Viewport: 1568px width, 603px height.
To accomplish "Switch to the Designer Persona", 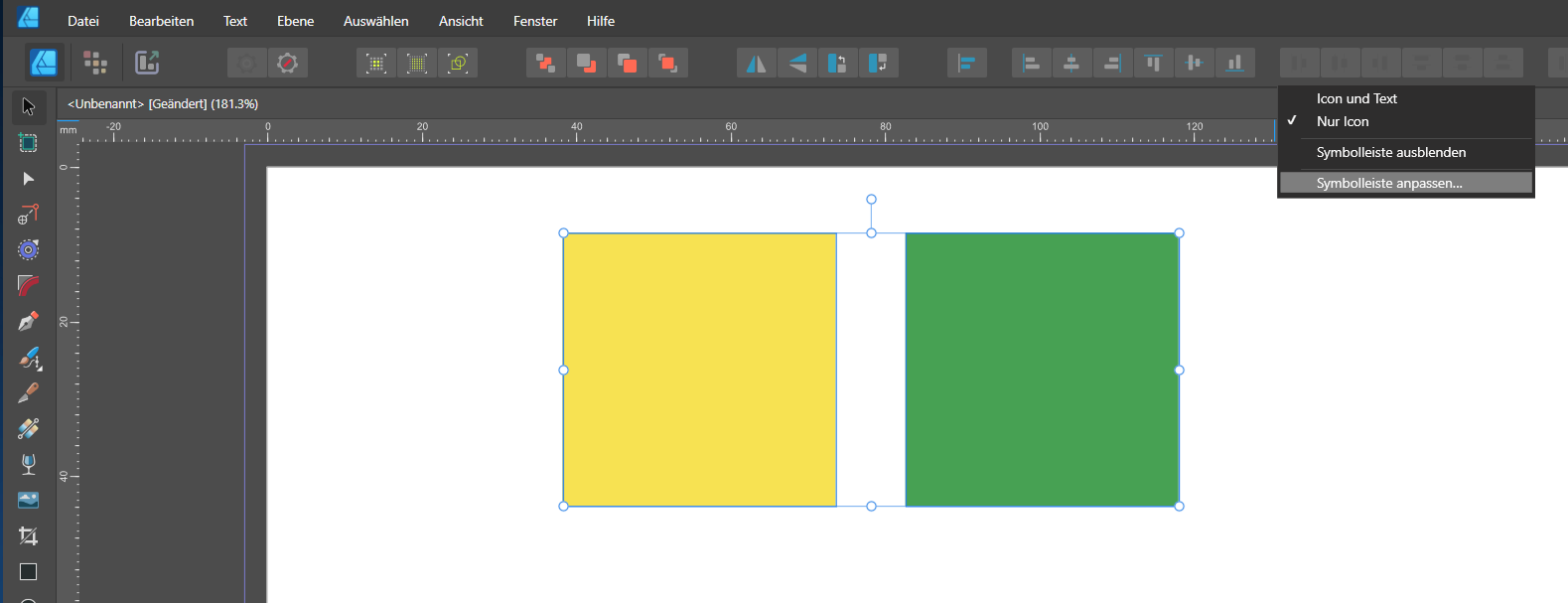I will point(45,63).
